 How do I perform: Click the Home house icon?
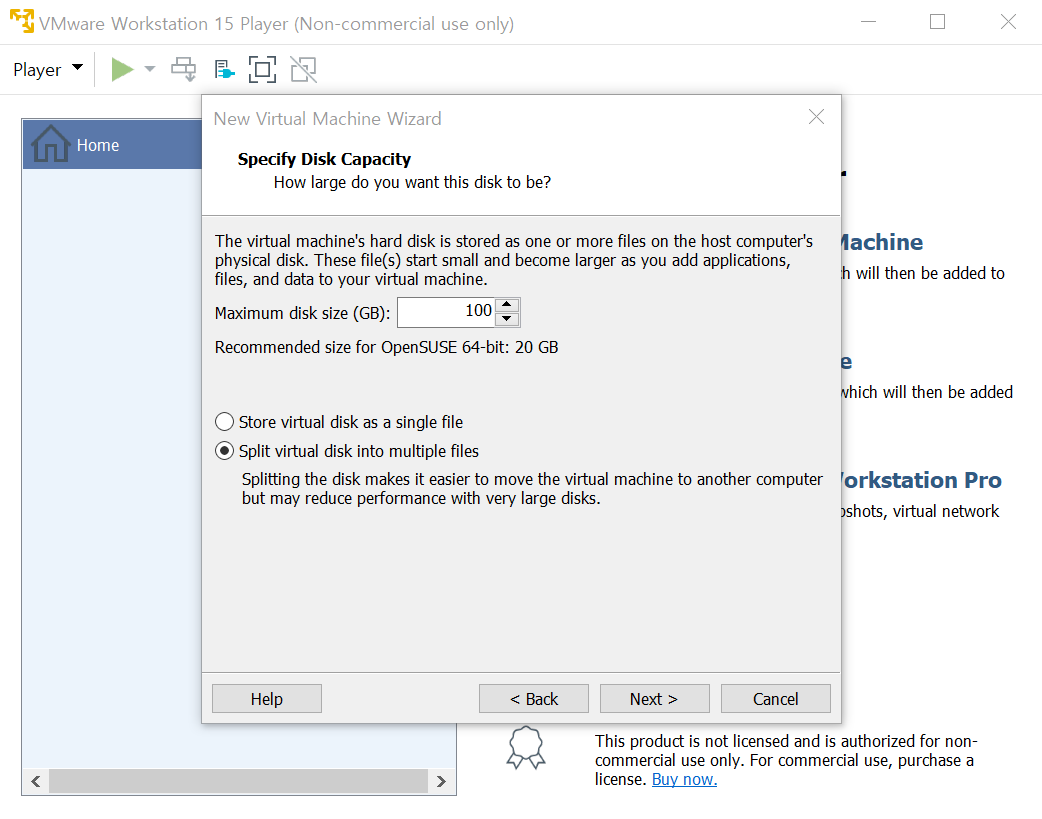pos(51,144)
